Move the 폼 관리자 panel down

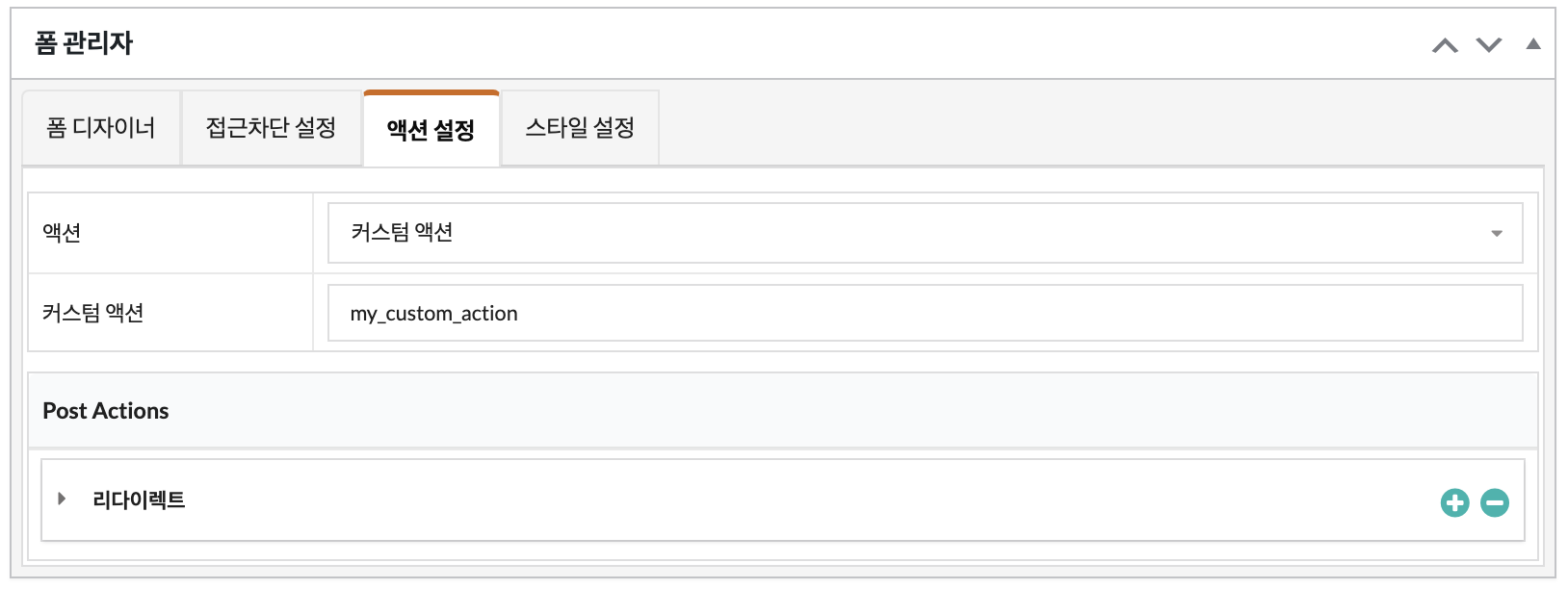1489,45
